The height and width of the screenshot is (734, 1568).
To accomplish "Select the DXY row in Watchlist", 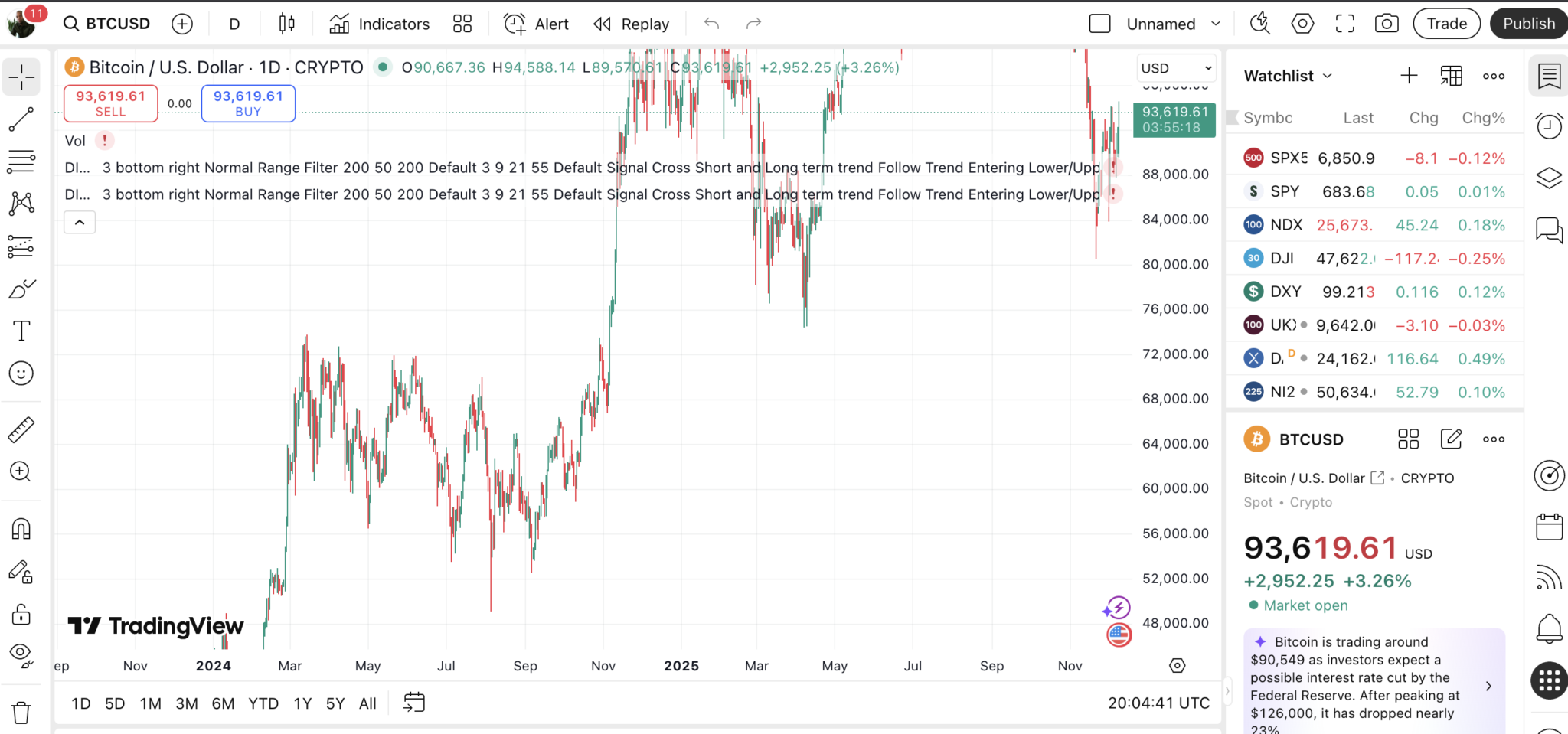I will pos(1375,292).
